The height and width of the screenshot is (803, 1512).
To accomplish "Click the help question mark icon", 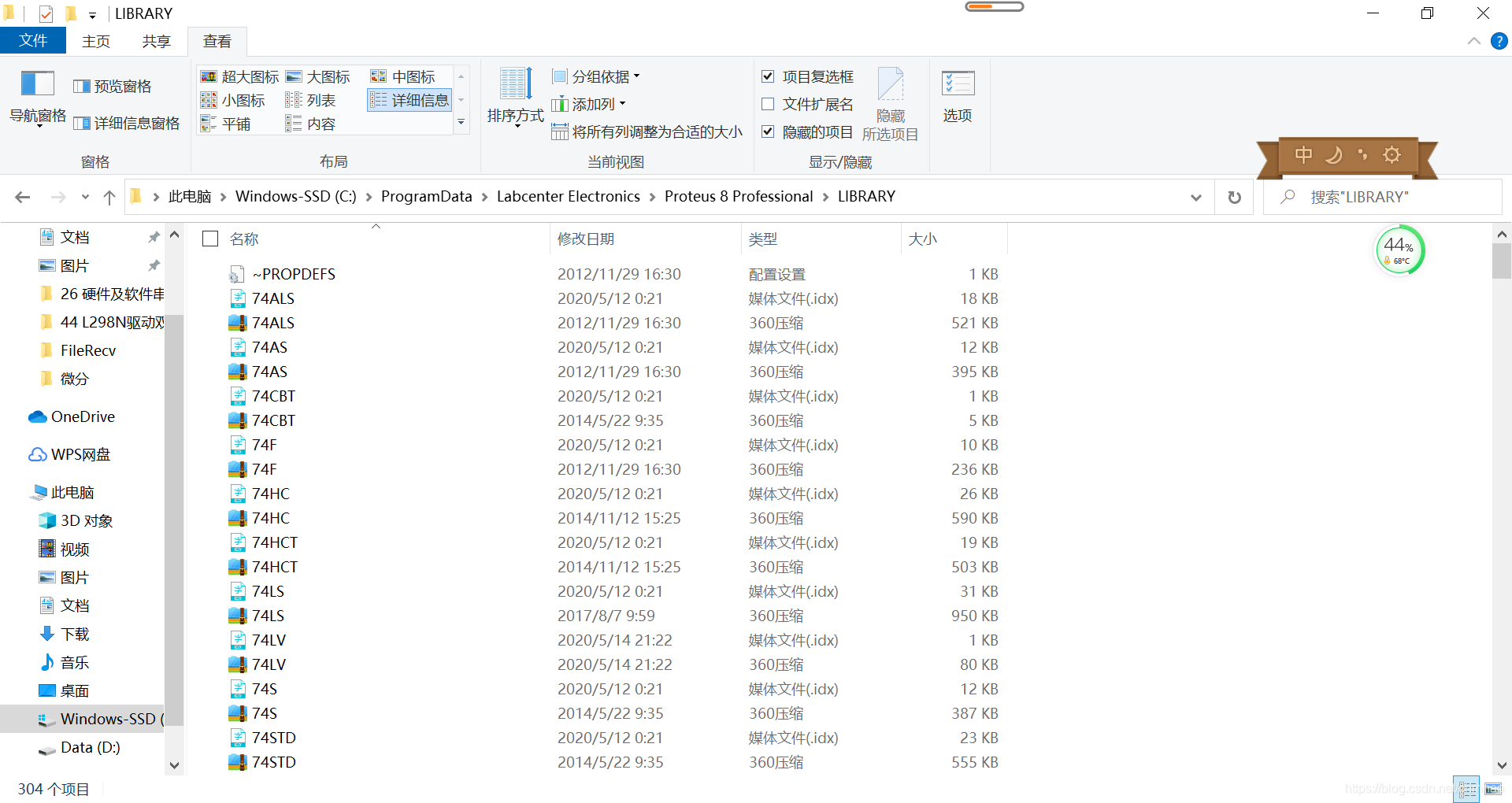I will 1499,41.
